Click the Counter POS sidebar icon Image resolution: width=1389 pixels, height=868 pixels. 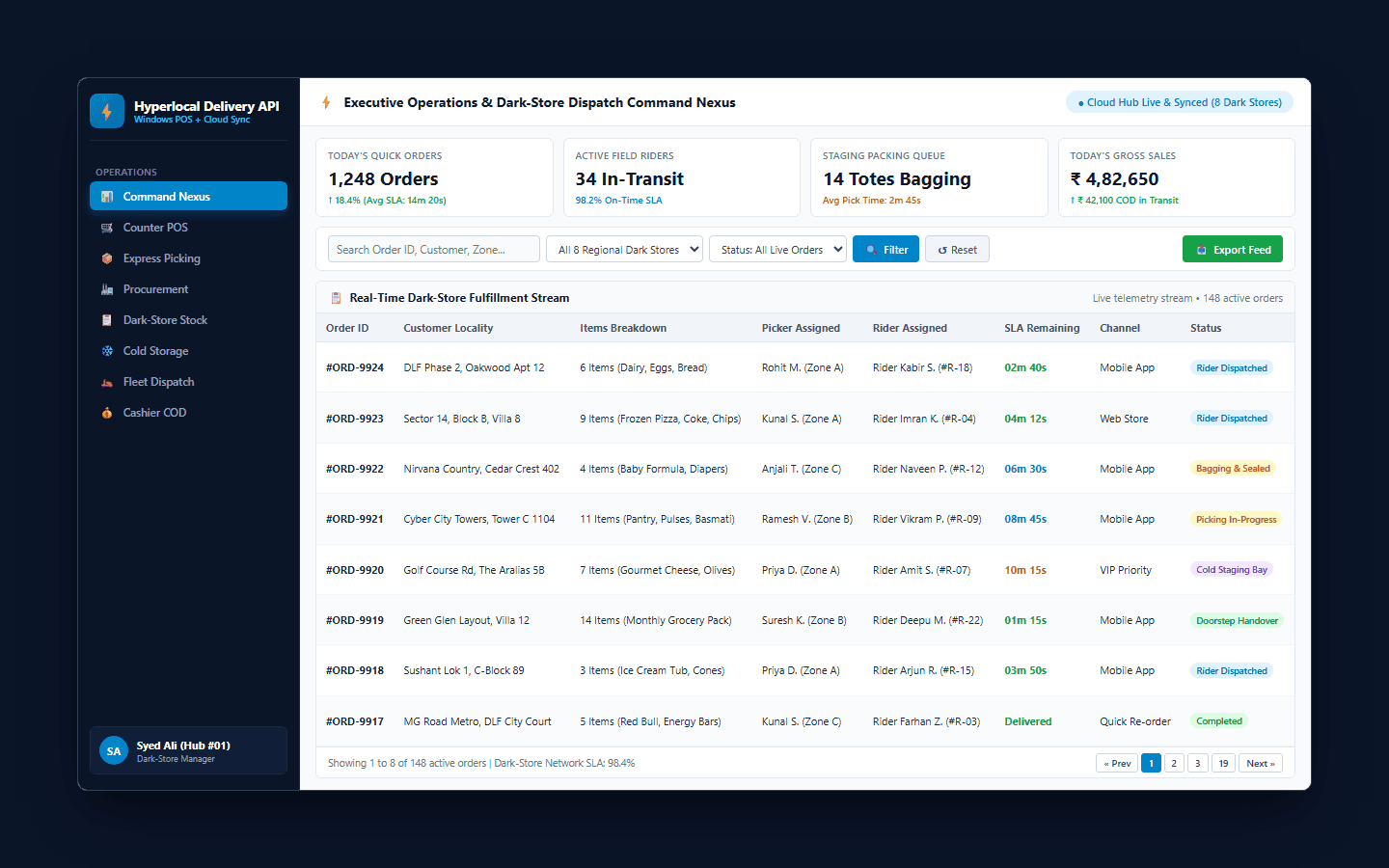coord(107,228)
